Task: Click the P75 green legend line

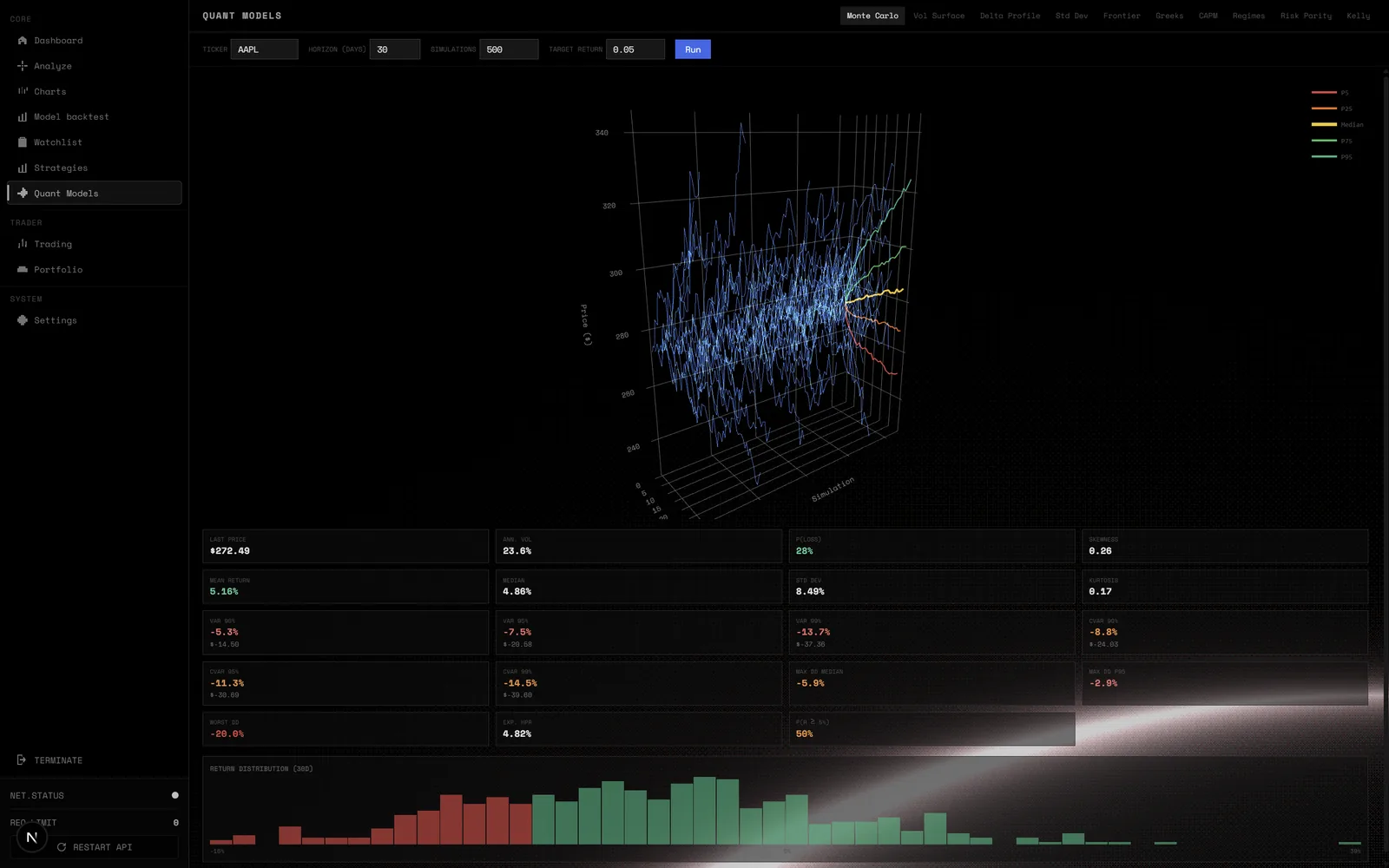Action: click(x=1324, y=141)
